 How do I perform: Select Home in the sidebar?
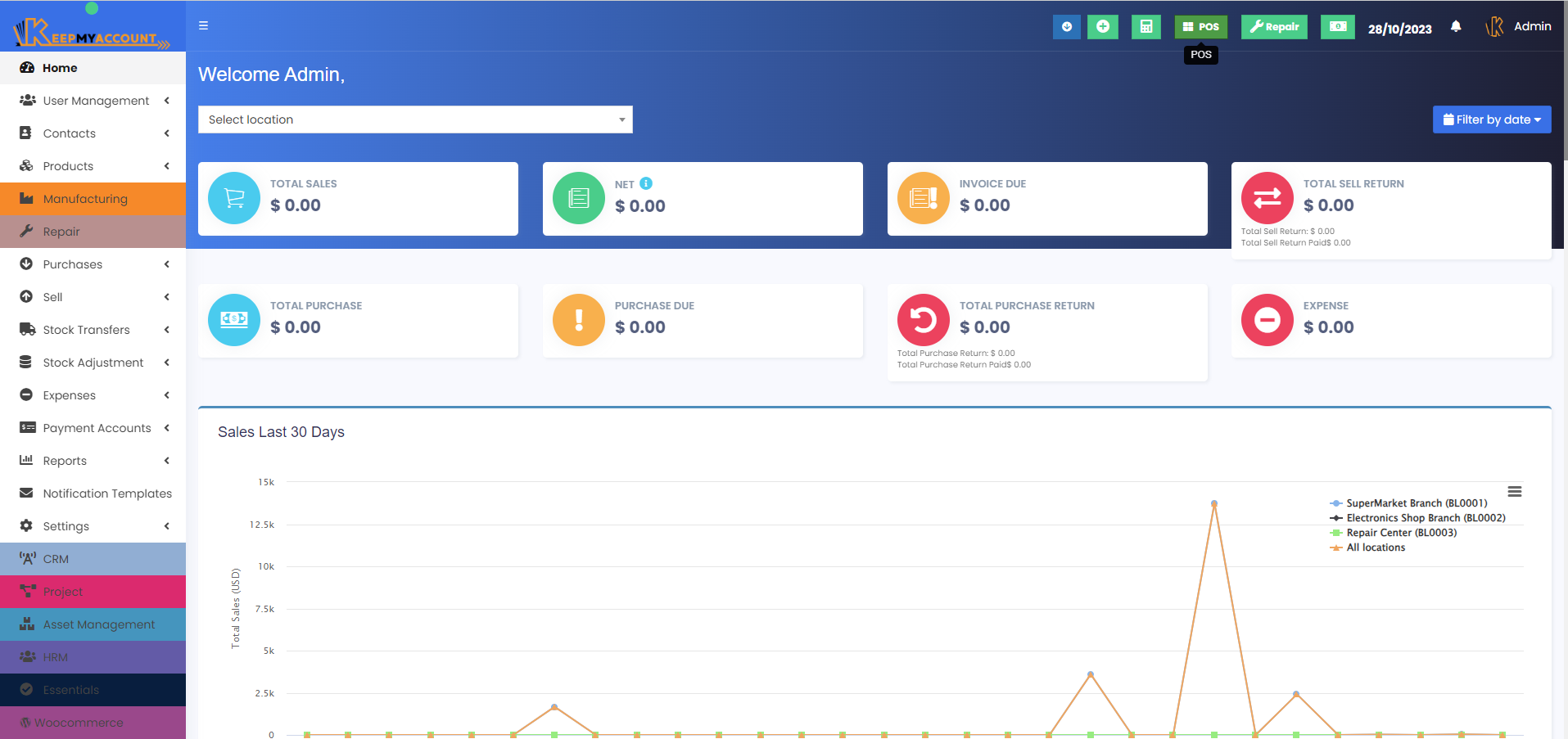[x=56, y=67]
